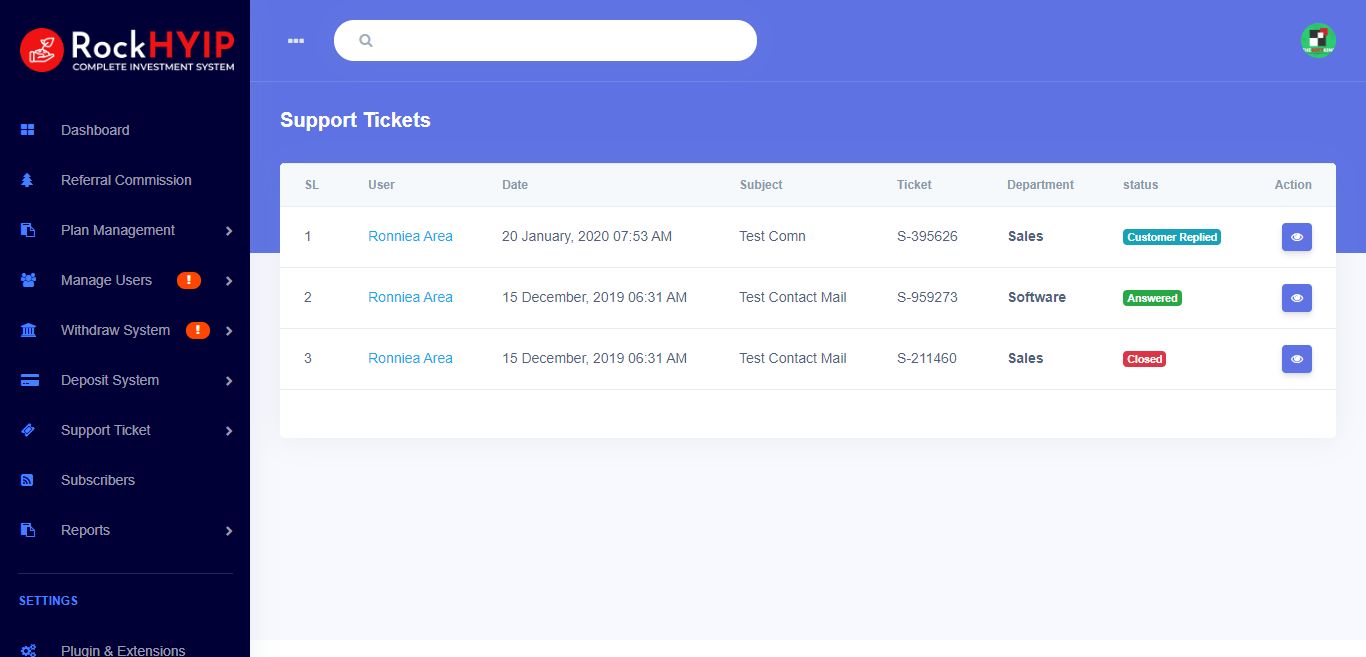Viewport: 1366px width, 657px height.
Task: Click the Manage Users alert badge
Action: pyautogui.click(x=189, y=280)
